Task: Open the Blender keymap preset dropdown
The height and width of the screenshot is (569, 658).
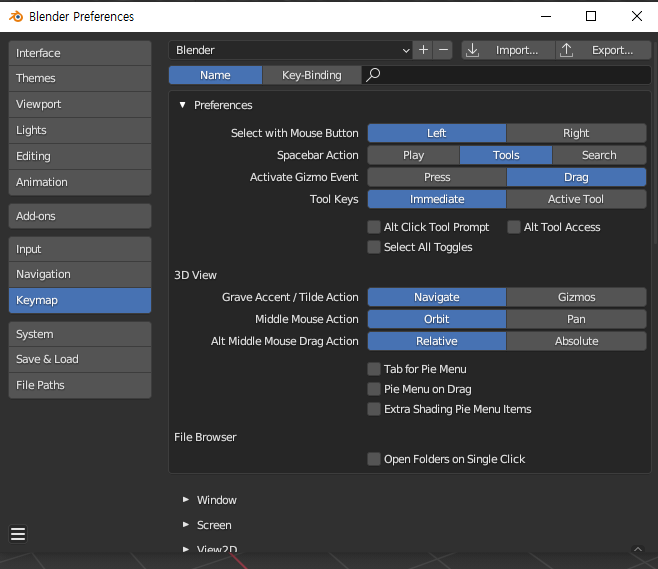Action: [x=291, y=50]
